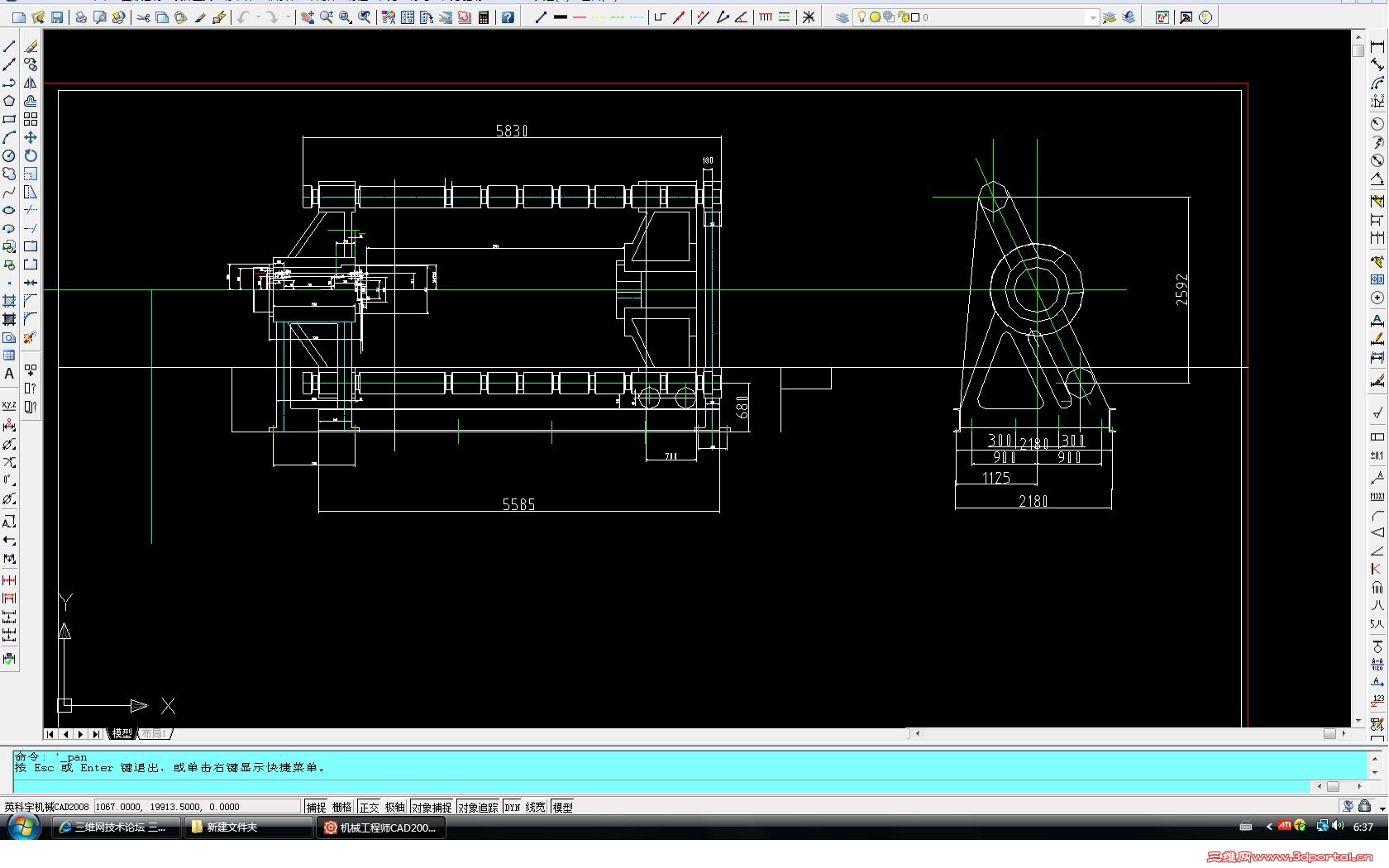Print the drawing
The width and height of the screenshot is (1389, 868).
pos(81,17)
